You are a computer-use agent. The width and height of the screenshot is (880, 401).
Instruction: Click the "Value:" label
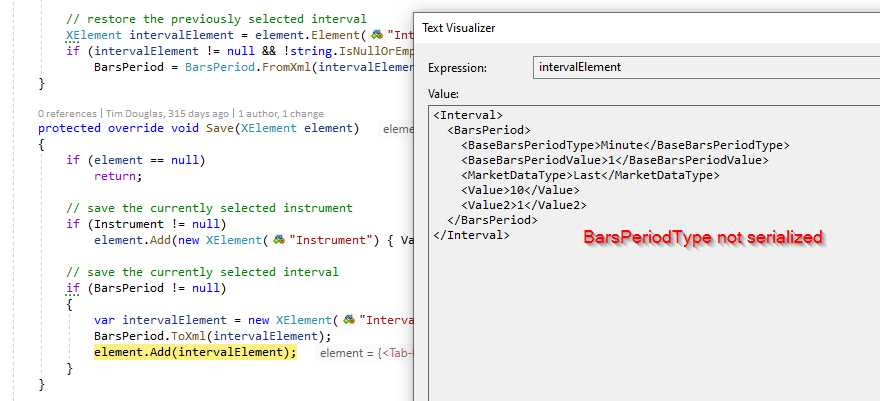443,93
